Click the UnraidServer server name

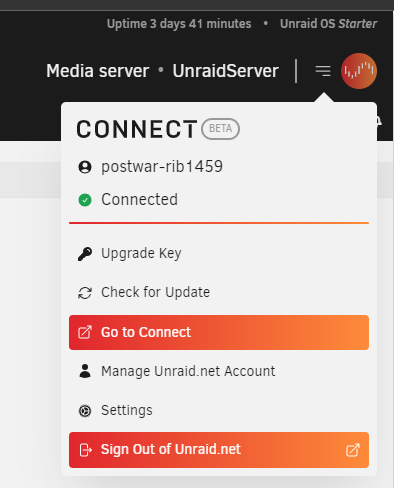(225, 71)
